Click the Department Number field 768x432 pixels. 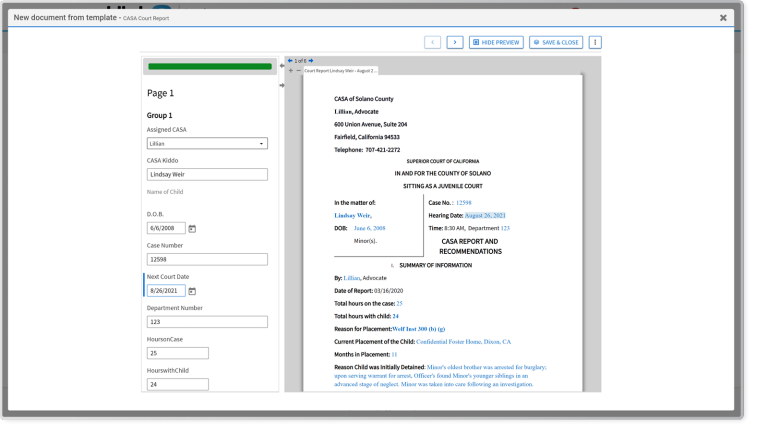pos(207,322)
